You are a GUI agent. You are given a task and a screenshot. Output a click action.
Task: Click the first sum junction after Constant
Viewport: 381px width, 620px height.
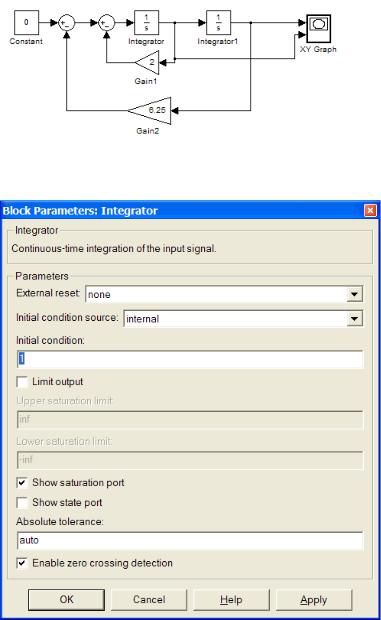[x=66, y=23]
